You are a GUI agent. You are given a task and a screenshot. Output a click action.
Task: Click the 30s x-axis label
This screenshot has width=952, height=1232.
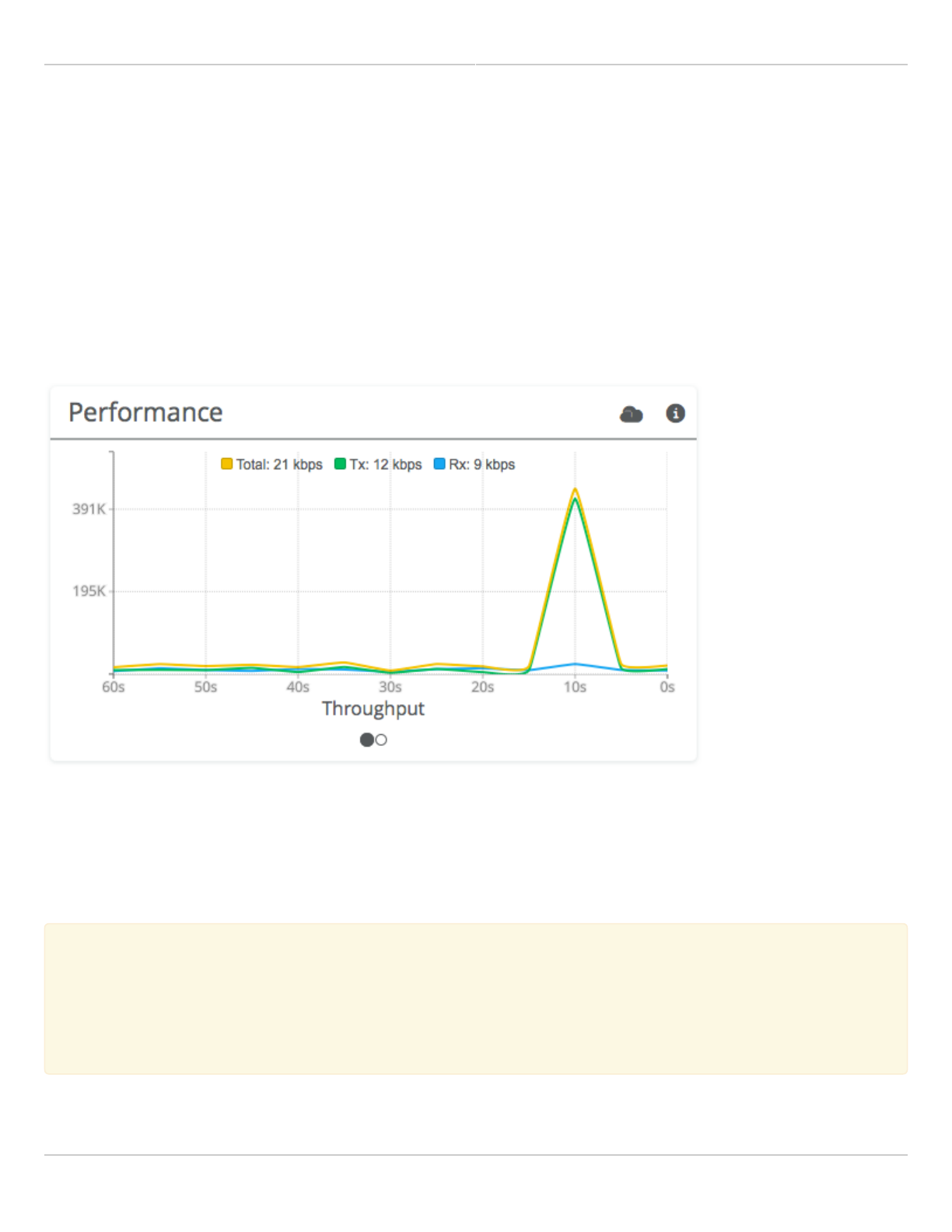click(x=390, y=688)
